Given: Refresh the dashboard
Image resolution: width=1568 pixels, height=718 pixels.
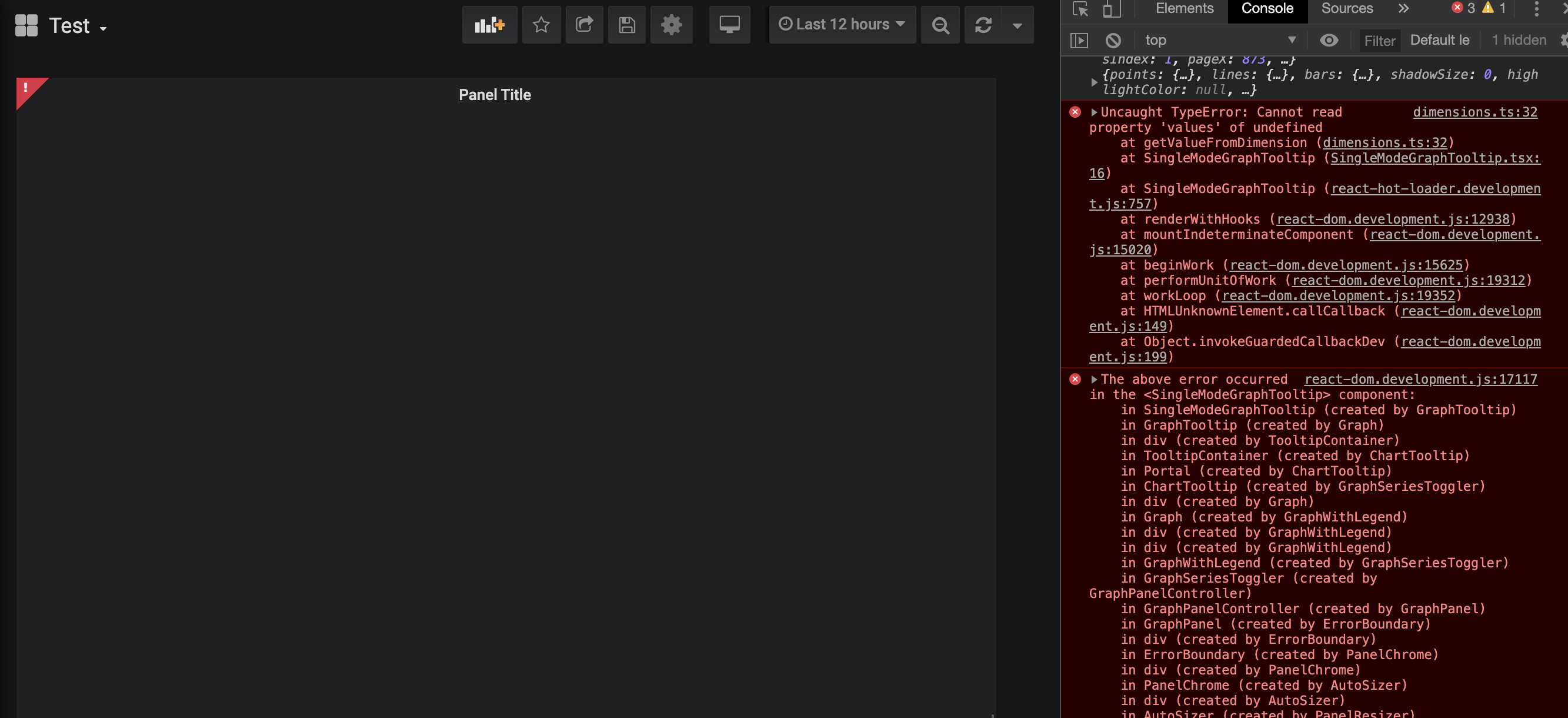Looking at the screenshot, I should pyautogui.click(x=982, y=25).
